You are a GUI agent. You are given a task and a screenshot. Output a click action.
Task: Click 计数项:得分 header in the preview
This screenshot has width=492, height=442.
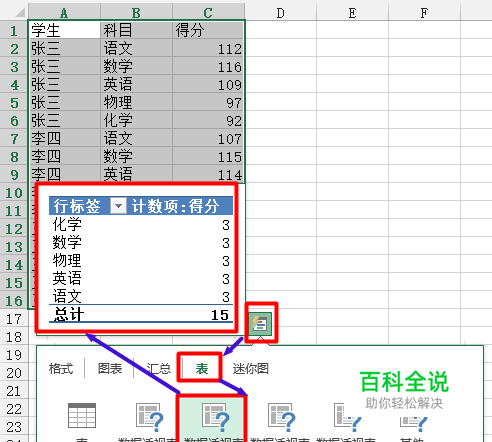(175, 205)
